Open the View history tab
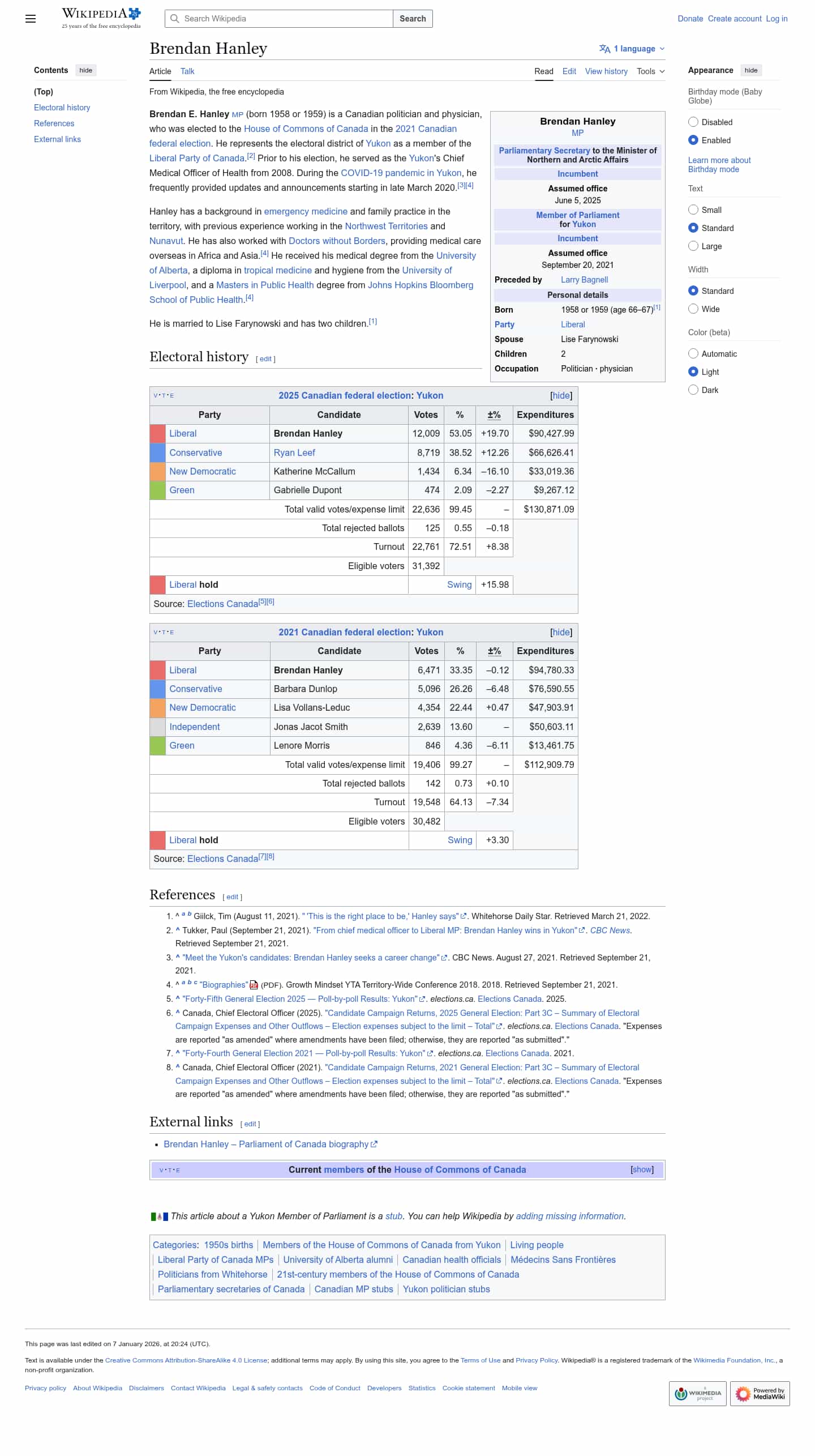Viewport: 815px width, 1456px height. pos(606,71)
